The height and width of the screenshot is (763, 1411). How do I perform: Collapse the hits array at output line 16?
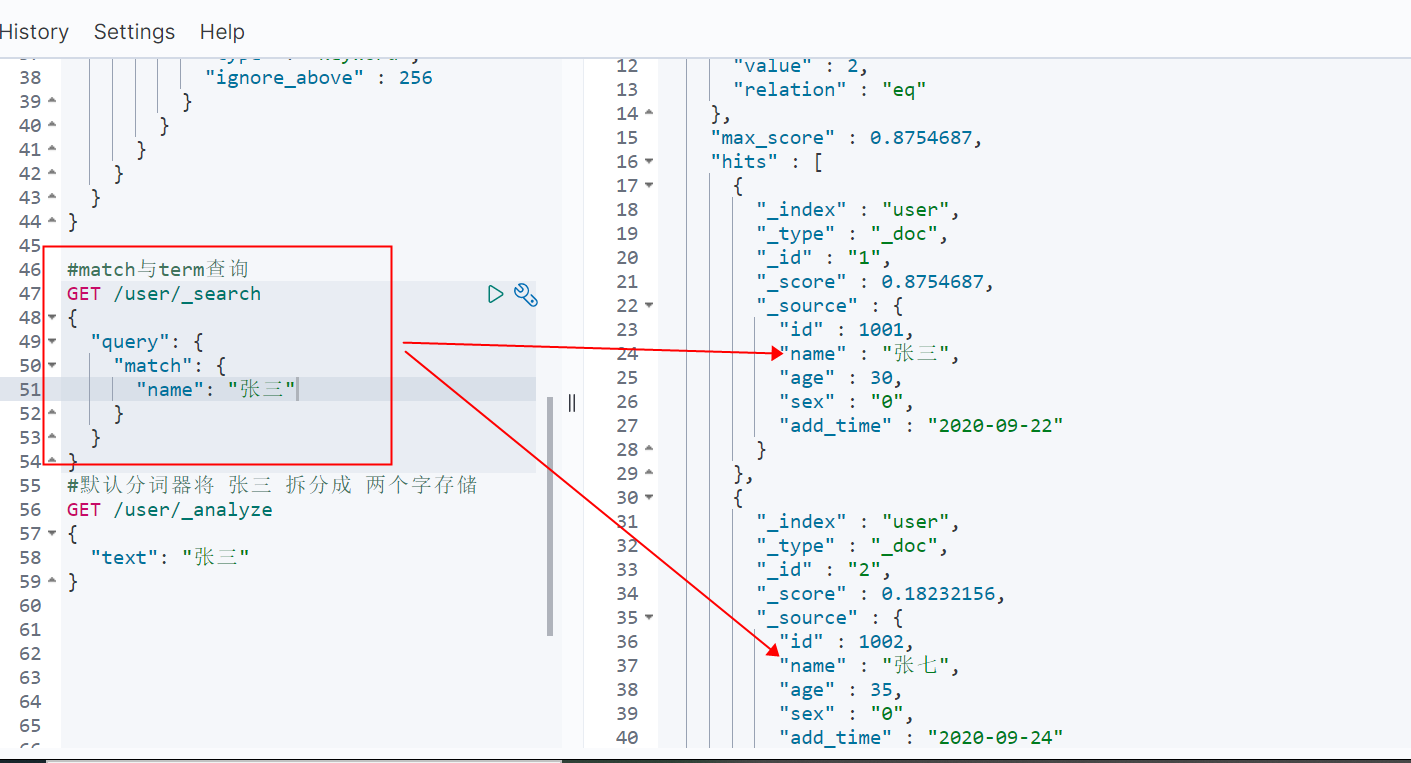[649, 162]
